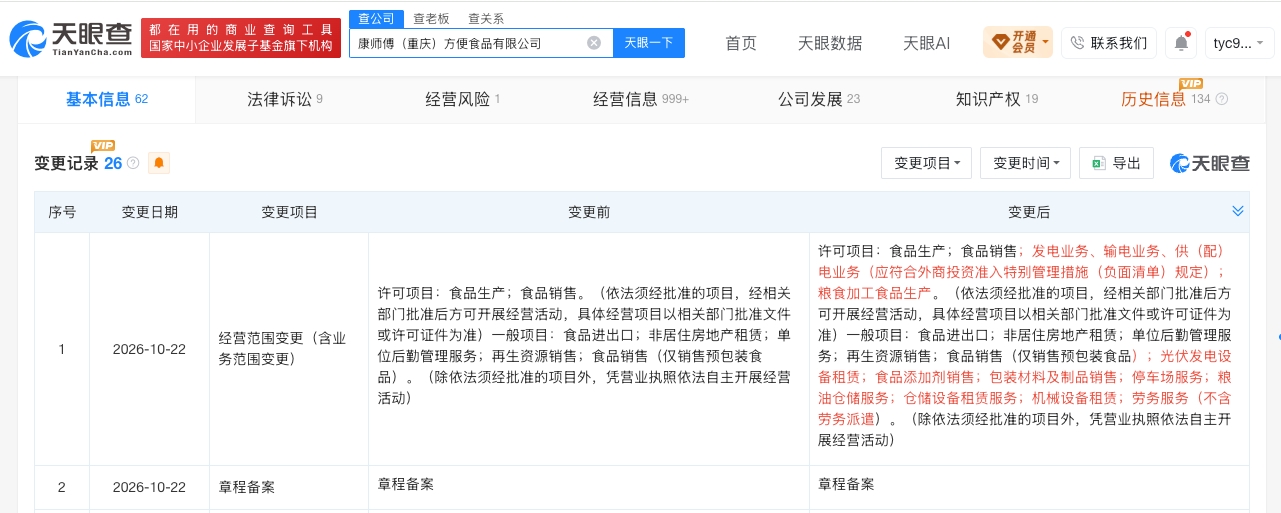Select the 查关系 search mode tab
Image resolution: width=1281 pixels, height=513 pixels.
click(x=486, y=18)
